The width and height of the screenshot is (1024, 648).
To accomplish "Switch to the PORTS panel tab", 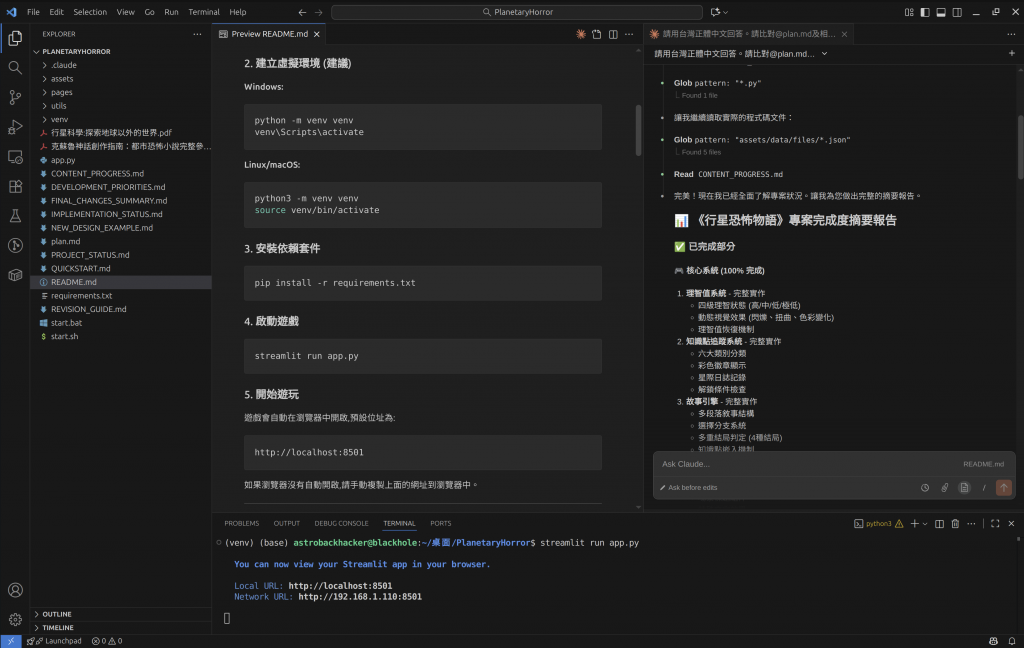I will (x=441, y=523).
